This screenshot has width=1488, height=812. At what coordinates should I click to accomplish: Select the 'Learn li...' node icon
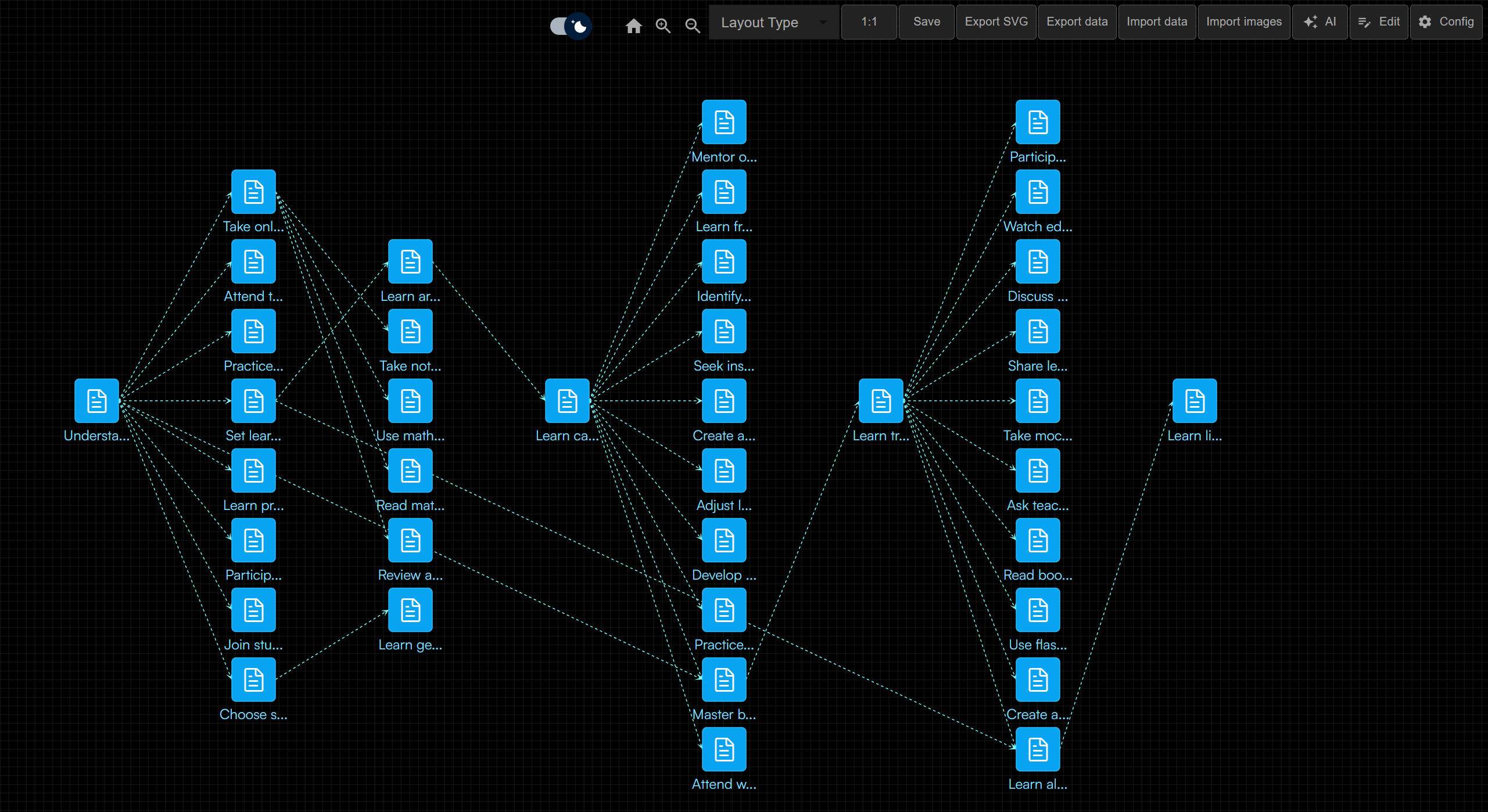pos(1195,401)
